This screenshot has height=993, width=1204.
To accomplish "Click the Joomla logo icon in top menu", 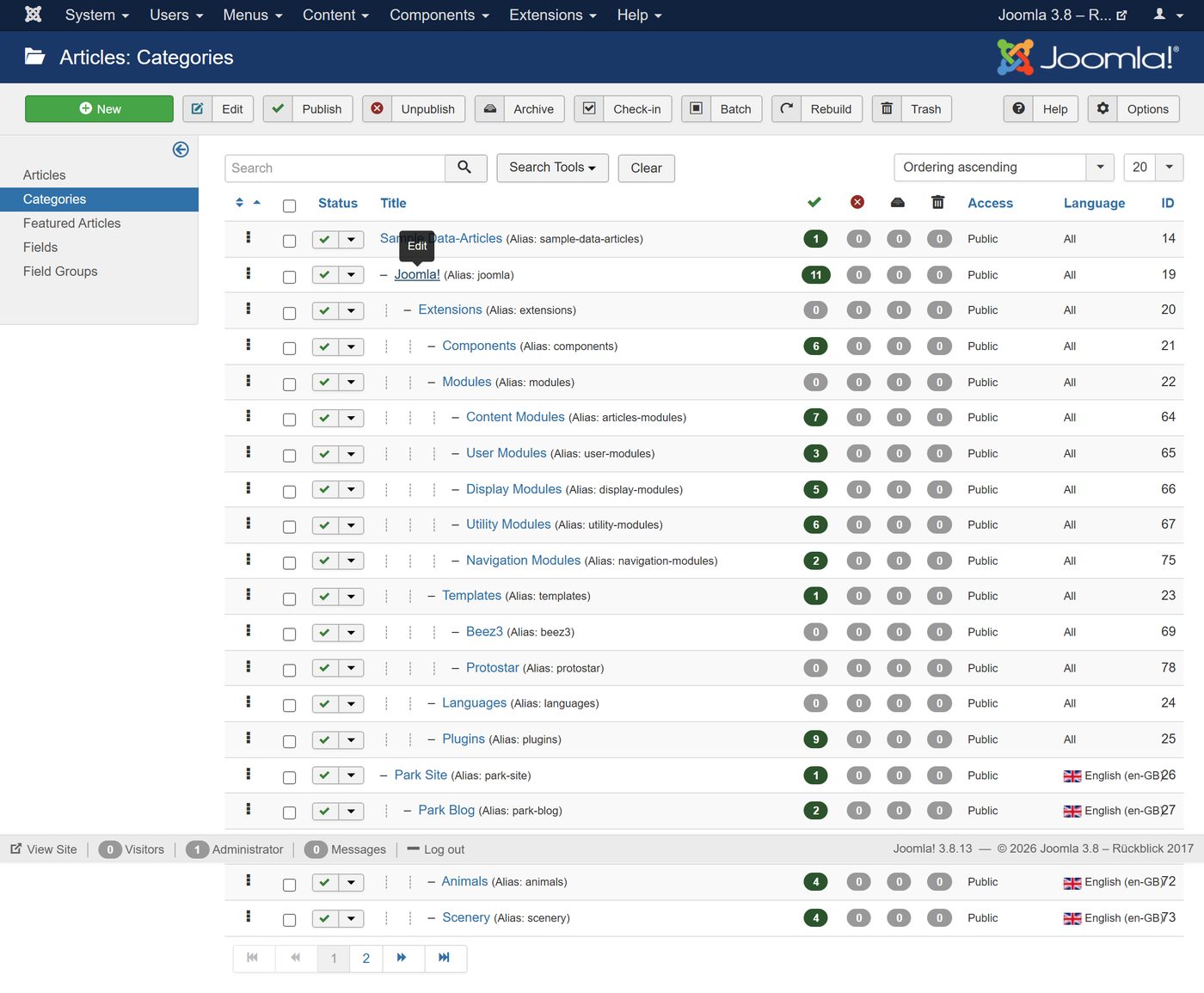I will click(33, 15).
